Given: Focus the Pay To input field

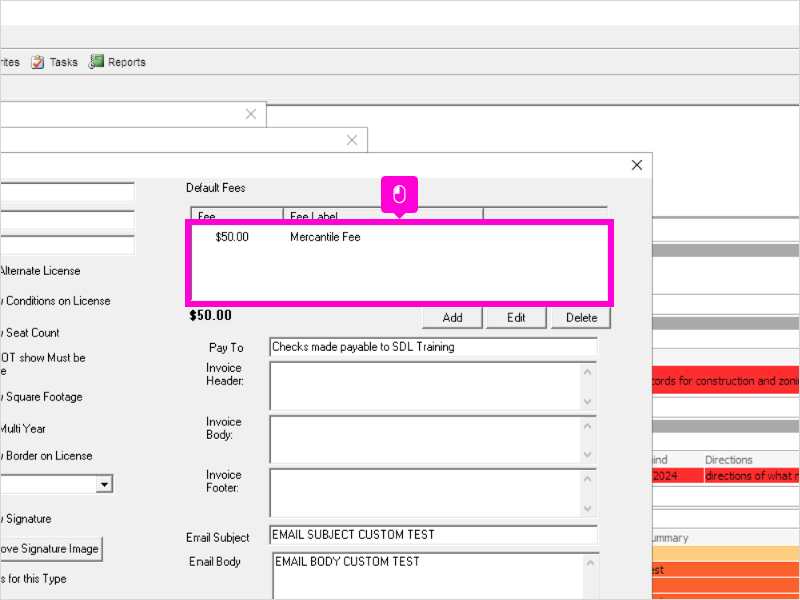Looking at the screenshot, I should pos(433,347).
